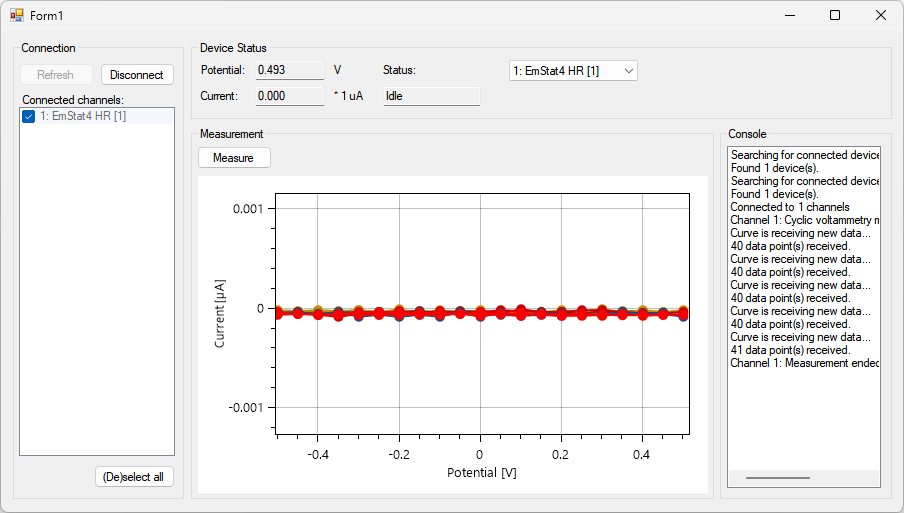Click console line 'Channel 1: Cyclic voltammetry'

(804, 220)
